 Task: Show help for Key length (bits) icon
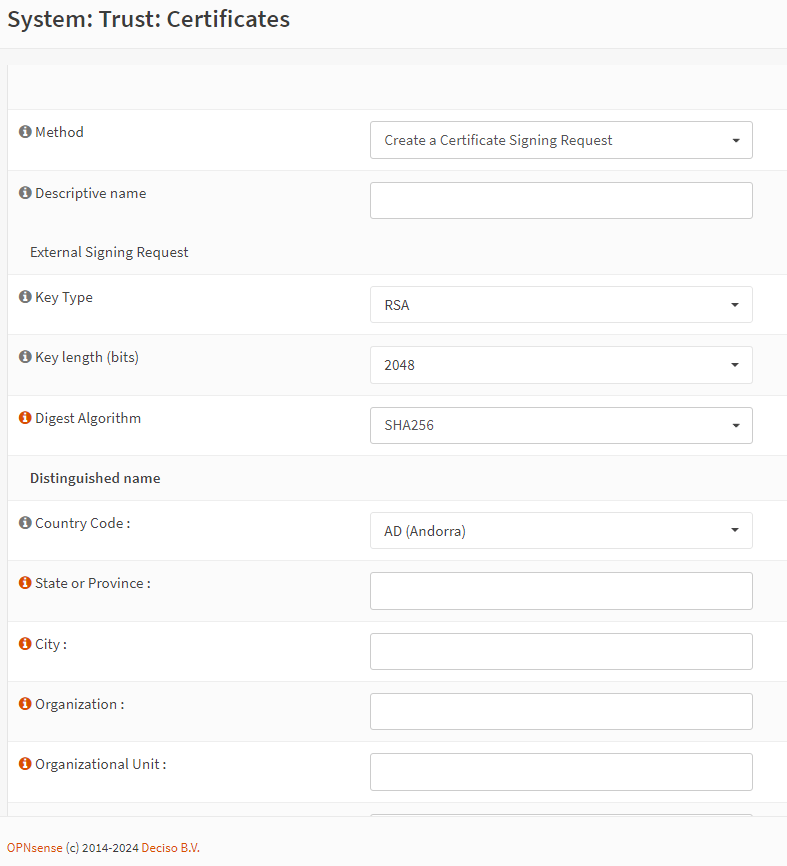[x=25, y=356]
